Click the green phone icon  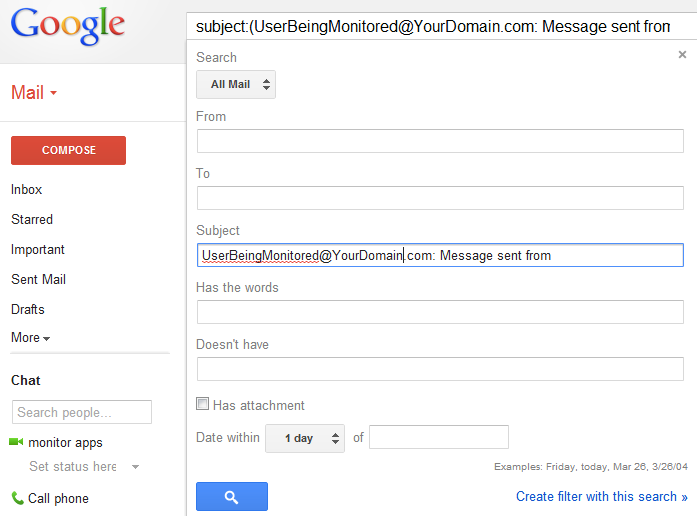[17, 498]
